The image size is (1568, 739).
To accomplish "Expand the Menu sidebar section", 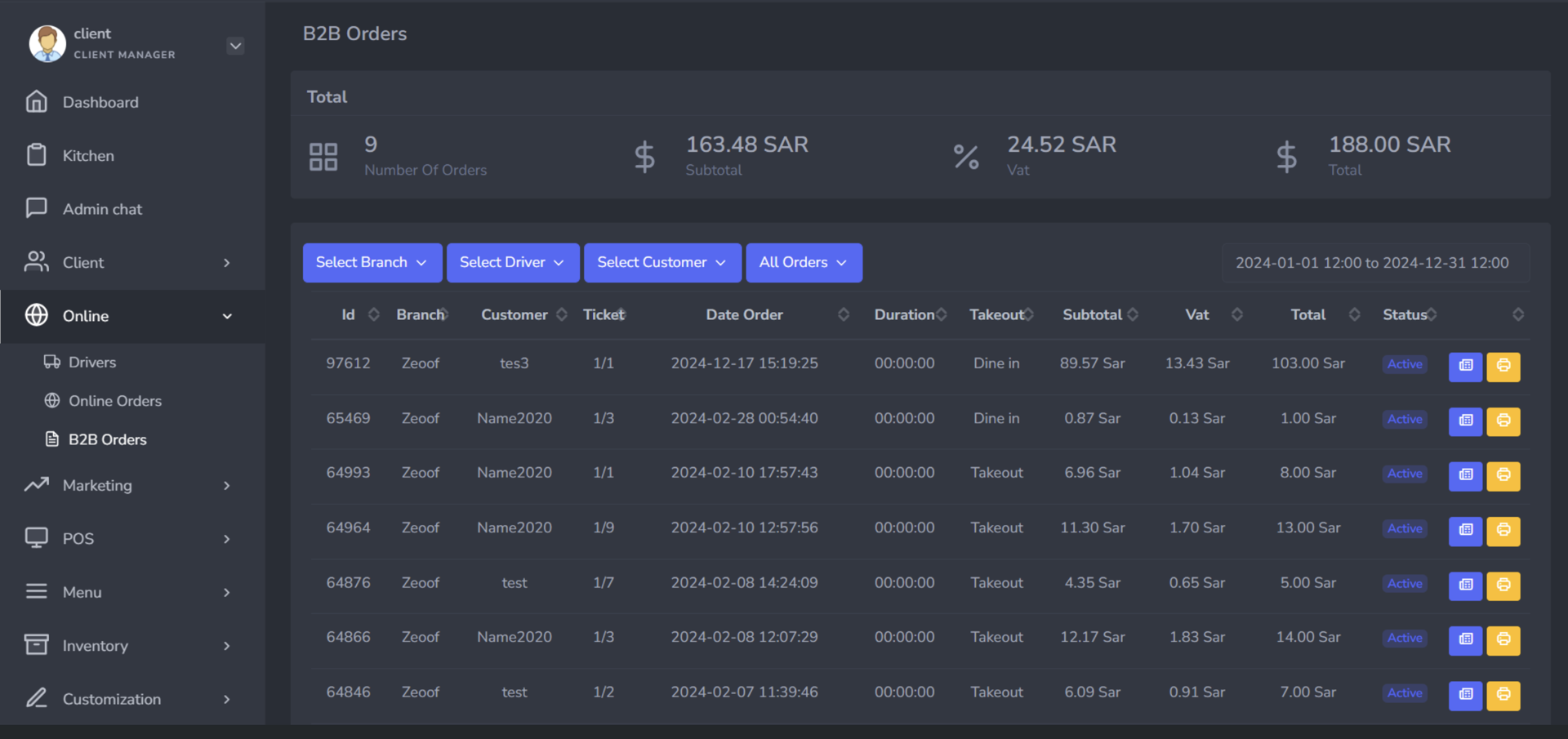I will (132, 592).
